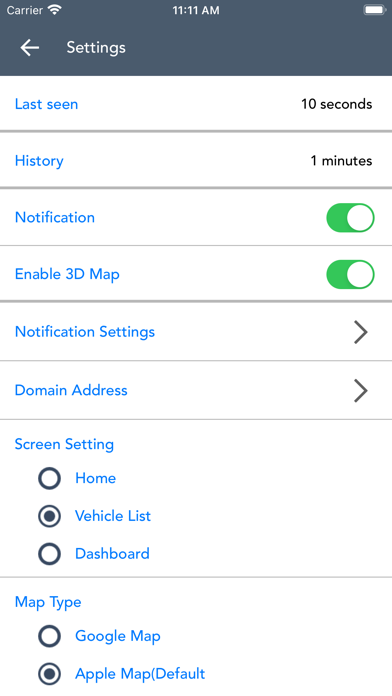Open the Last seen setting row
The height and width of the screenshot is (696, 392).
point(196,104)
